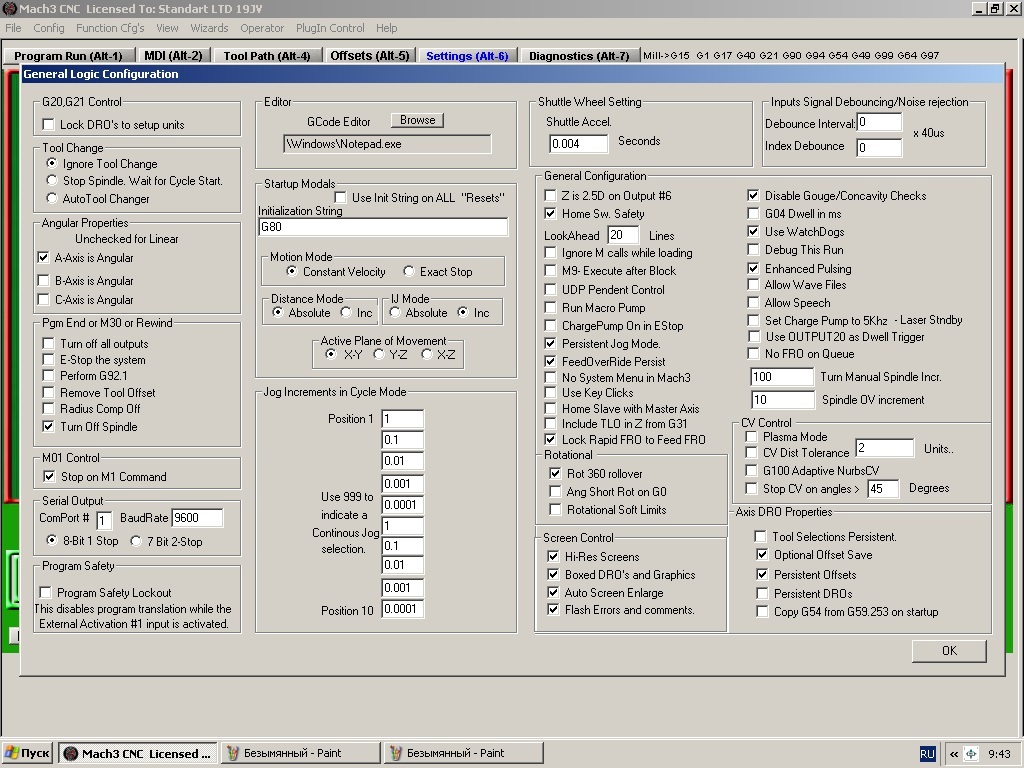Open the Config menu

(49, 28)
